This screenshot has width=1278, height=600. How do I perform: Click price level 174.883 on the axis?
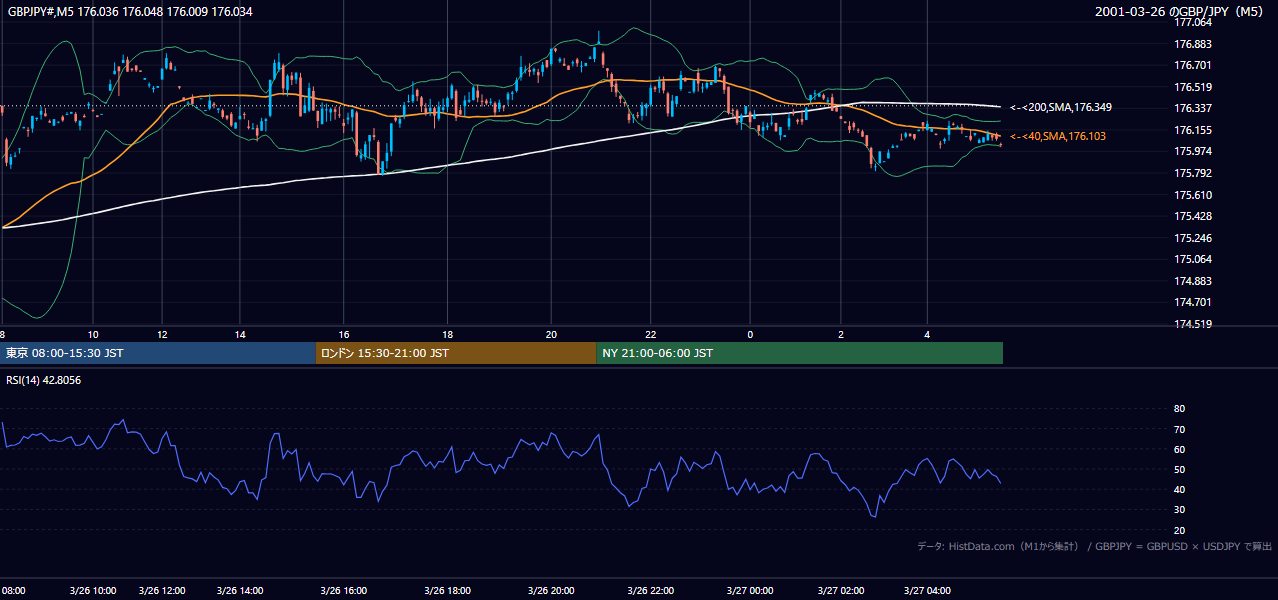point(1193,281)
